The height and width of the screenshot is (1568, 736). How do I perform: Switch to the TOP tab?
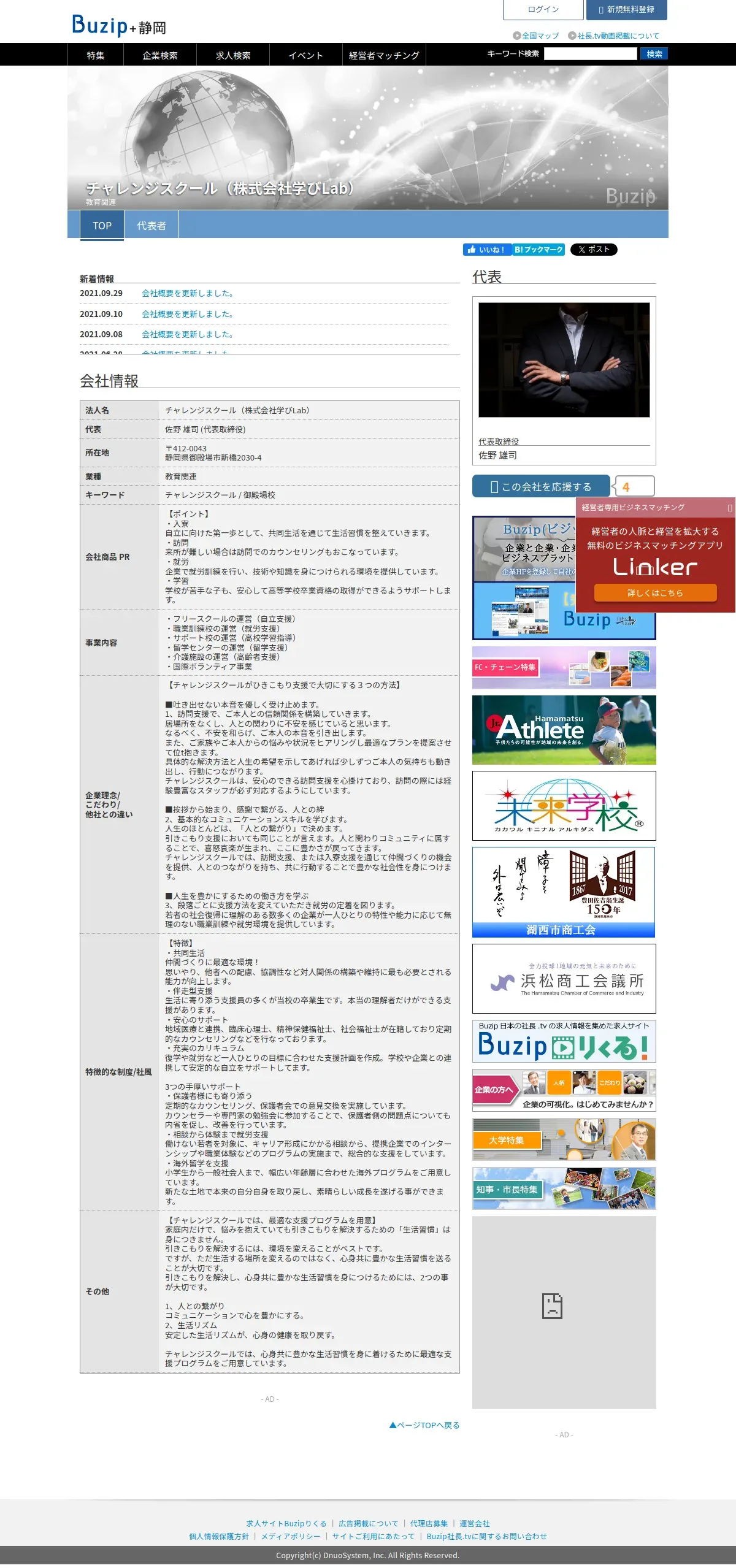coord(102,225)
